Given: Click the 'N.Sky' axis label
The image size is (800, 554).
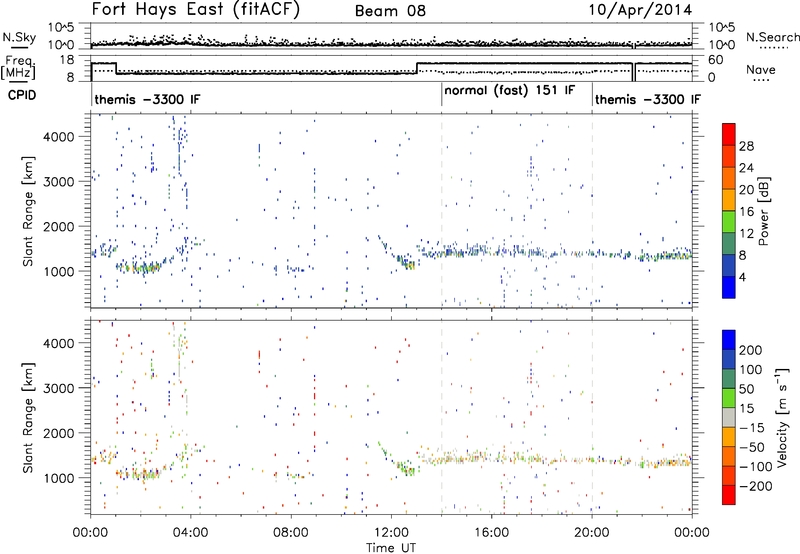Looking at the screenshot, I should 19,37.
